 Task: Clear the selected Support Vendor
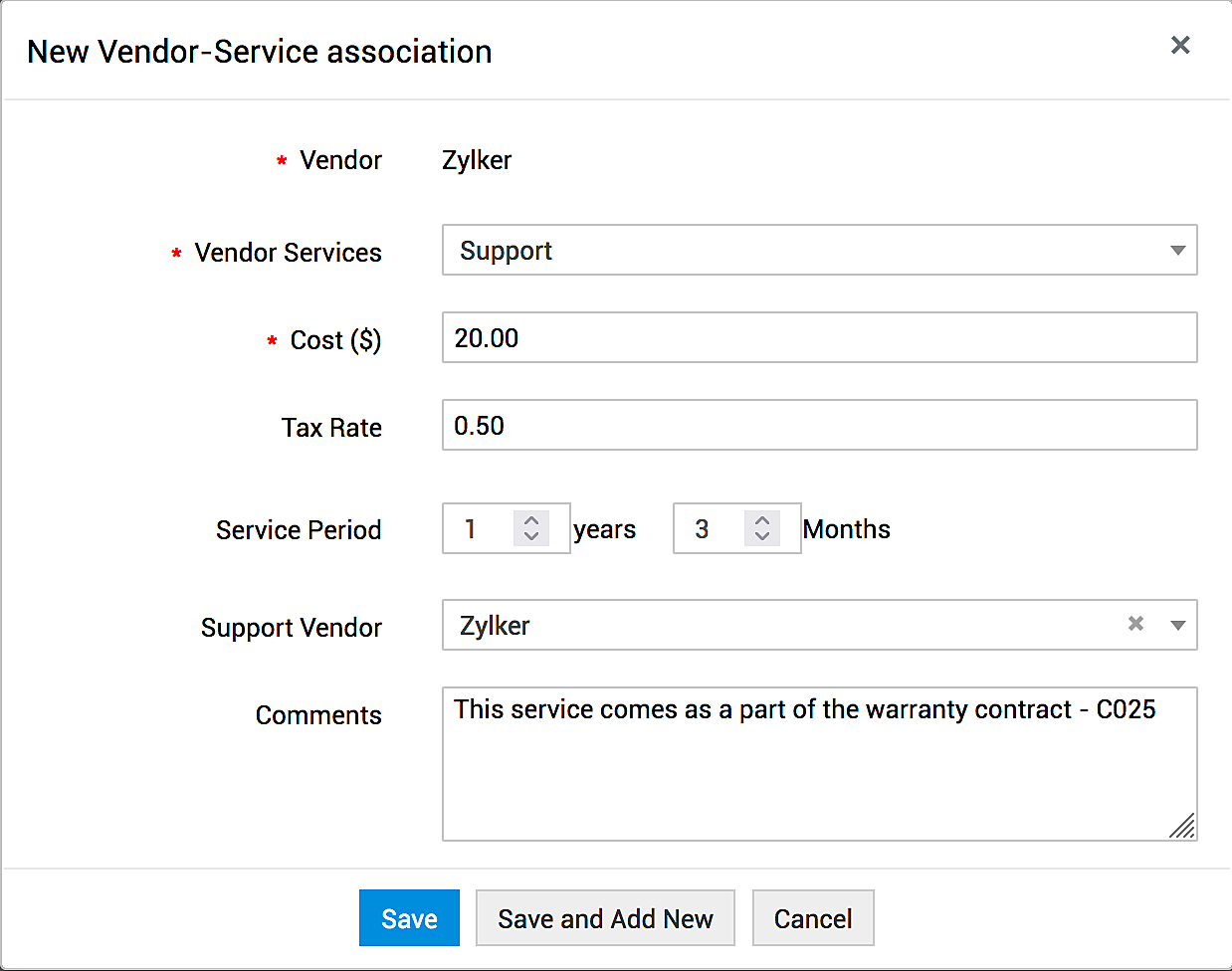1135,624
